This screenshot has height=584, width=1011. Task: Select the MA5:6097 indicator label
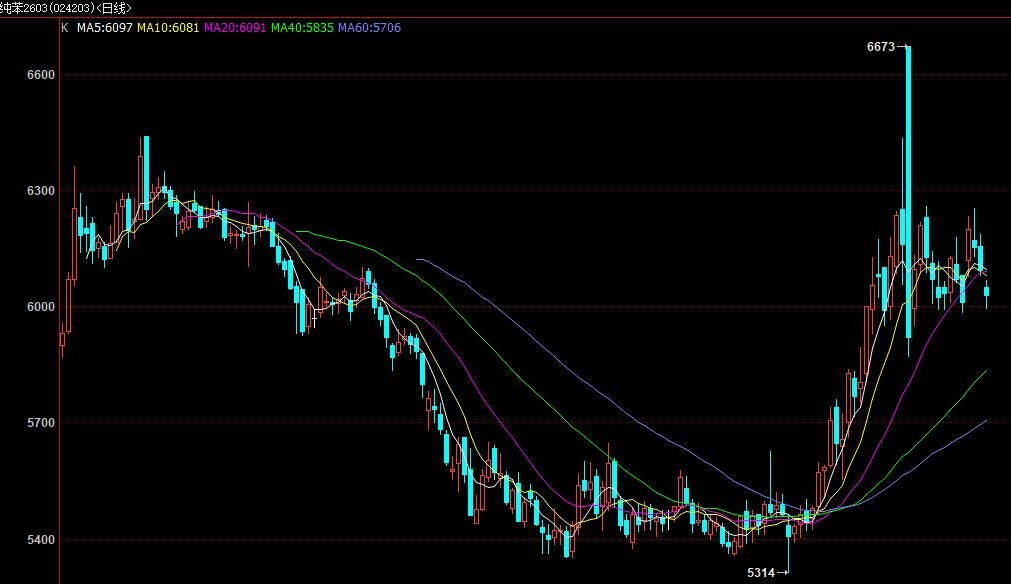point(104,28)
